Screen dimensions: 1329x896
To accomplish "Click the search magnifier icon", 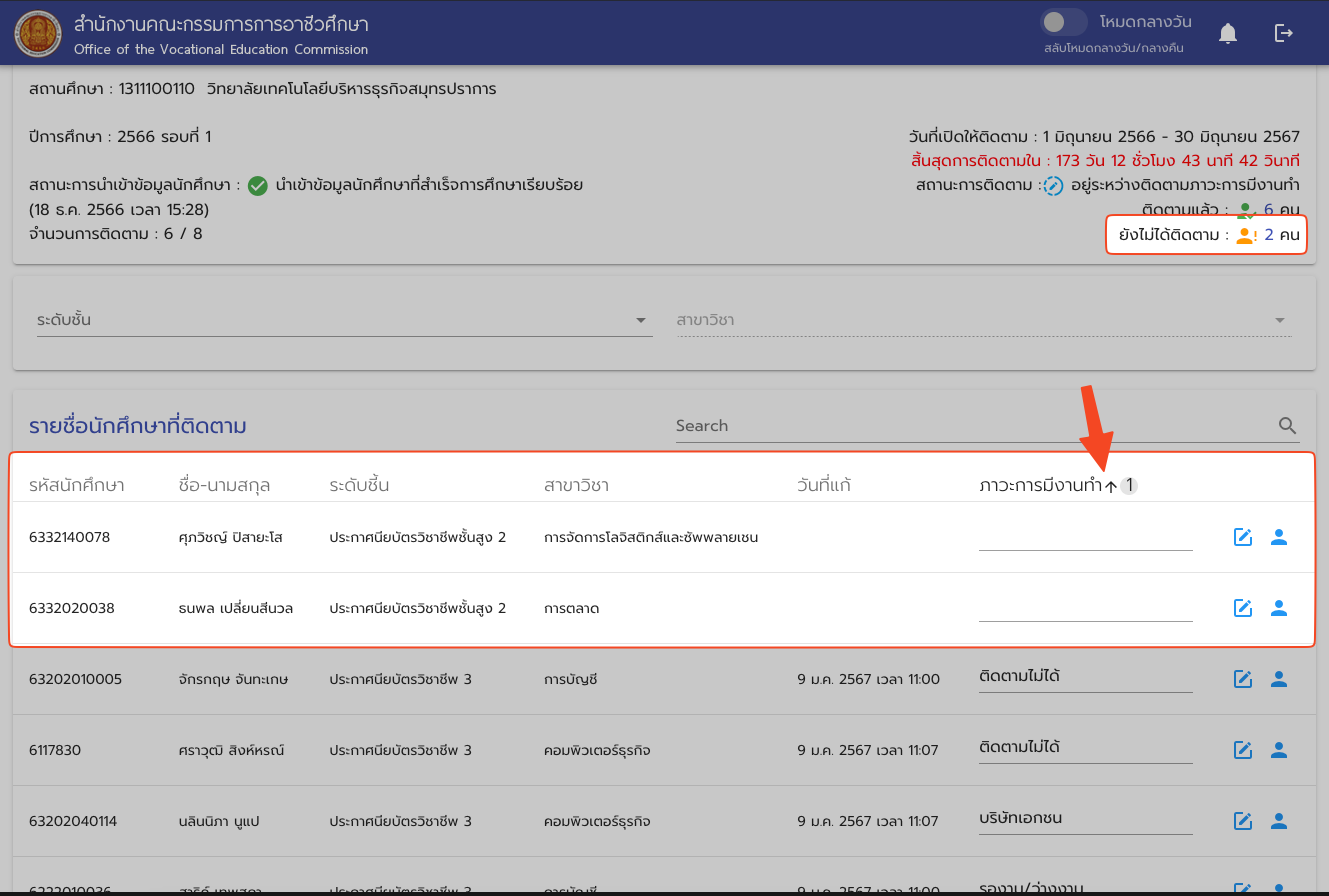I will pos(1288,426).
